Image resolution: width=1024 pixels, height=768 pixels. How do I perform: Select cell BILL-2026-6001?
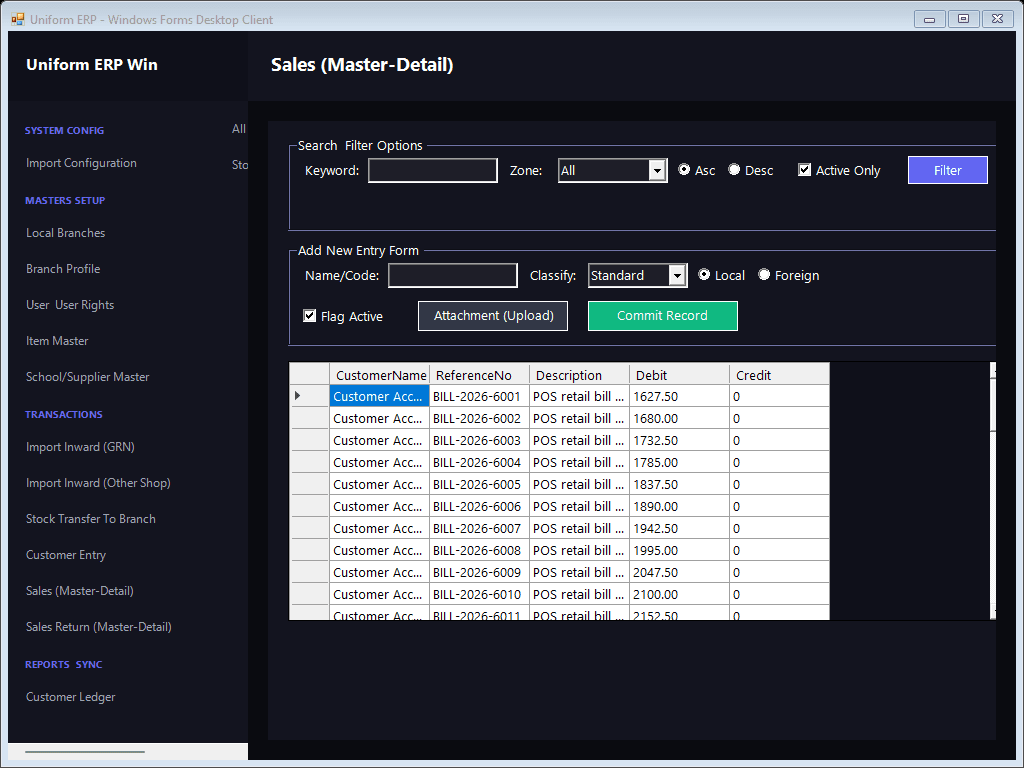(479, 396)
